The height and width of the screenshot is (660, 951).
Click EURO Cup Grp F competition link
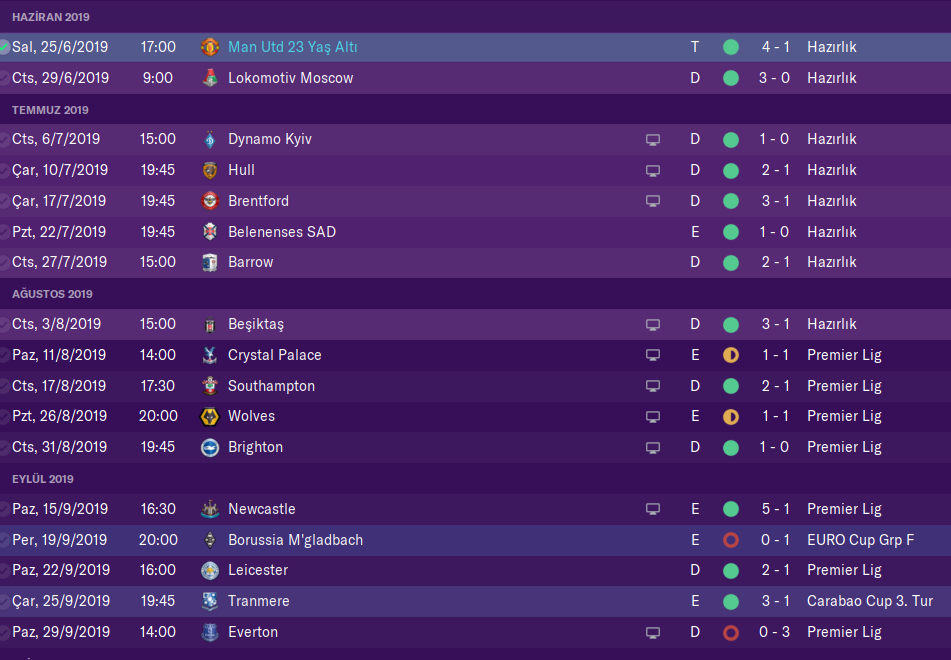pyautogui.click(x=860, y=540)
